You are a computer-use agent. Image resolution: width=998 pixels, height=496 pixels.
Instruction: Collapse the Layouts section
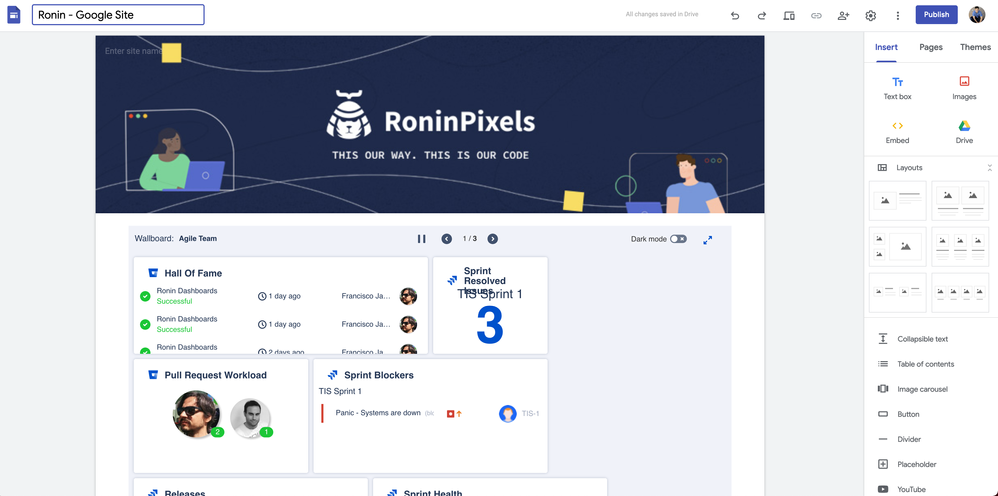990,167
